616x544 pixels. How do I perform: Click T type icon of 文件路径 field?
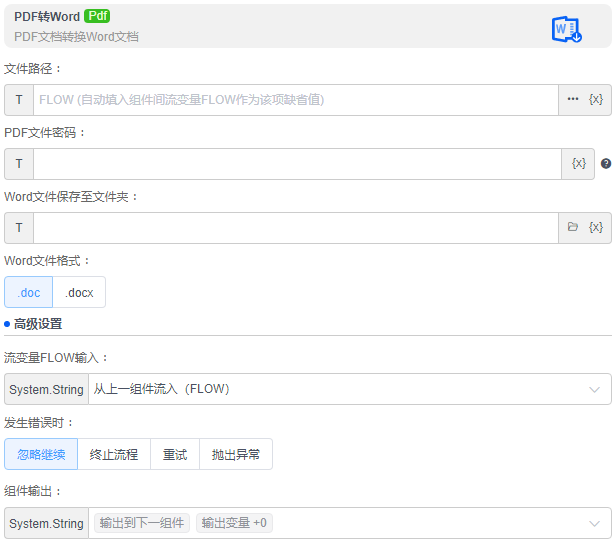coord(19,100)
